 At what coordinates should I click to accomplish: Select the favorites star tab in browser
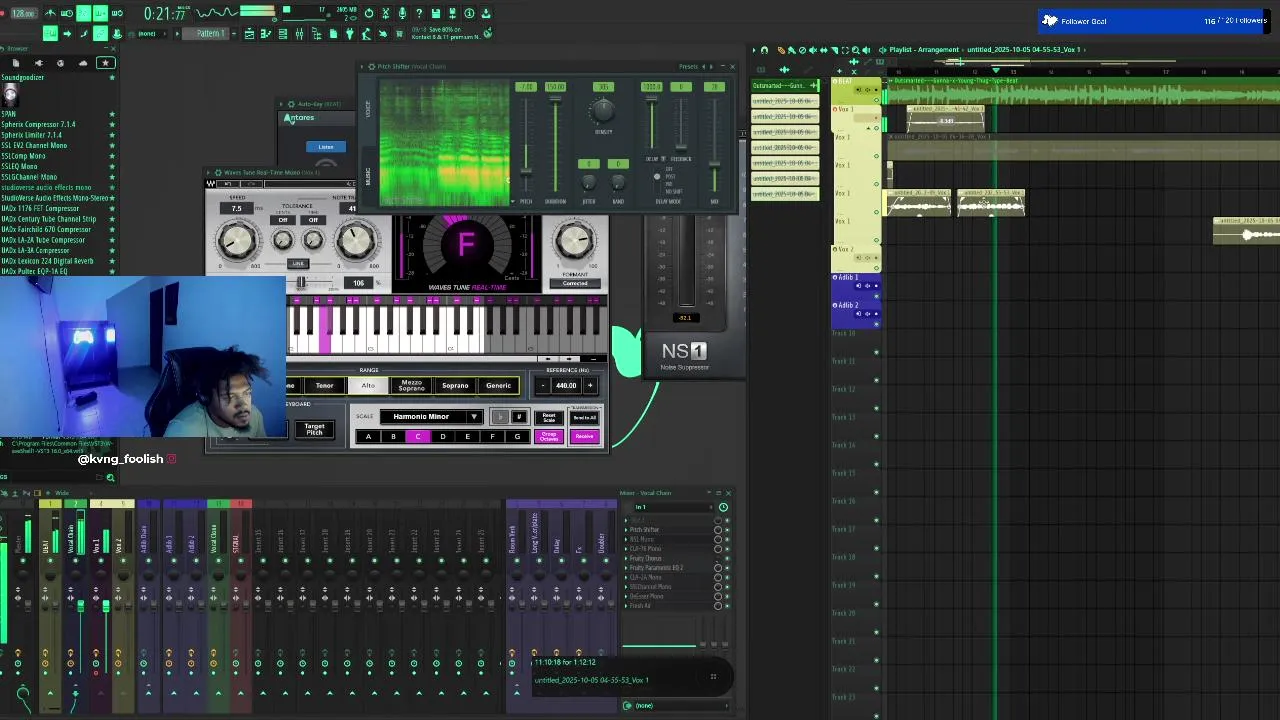tap(106, 62)
